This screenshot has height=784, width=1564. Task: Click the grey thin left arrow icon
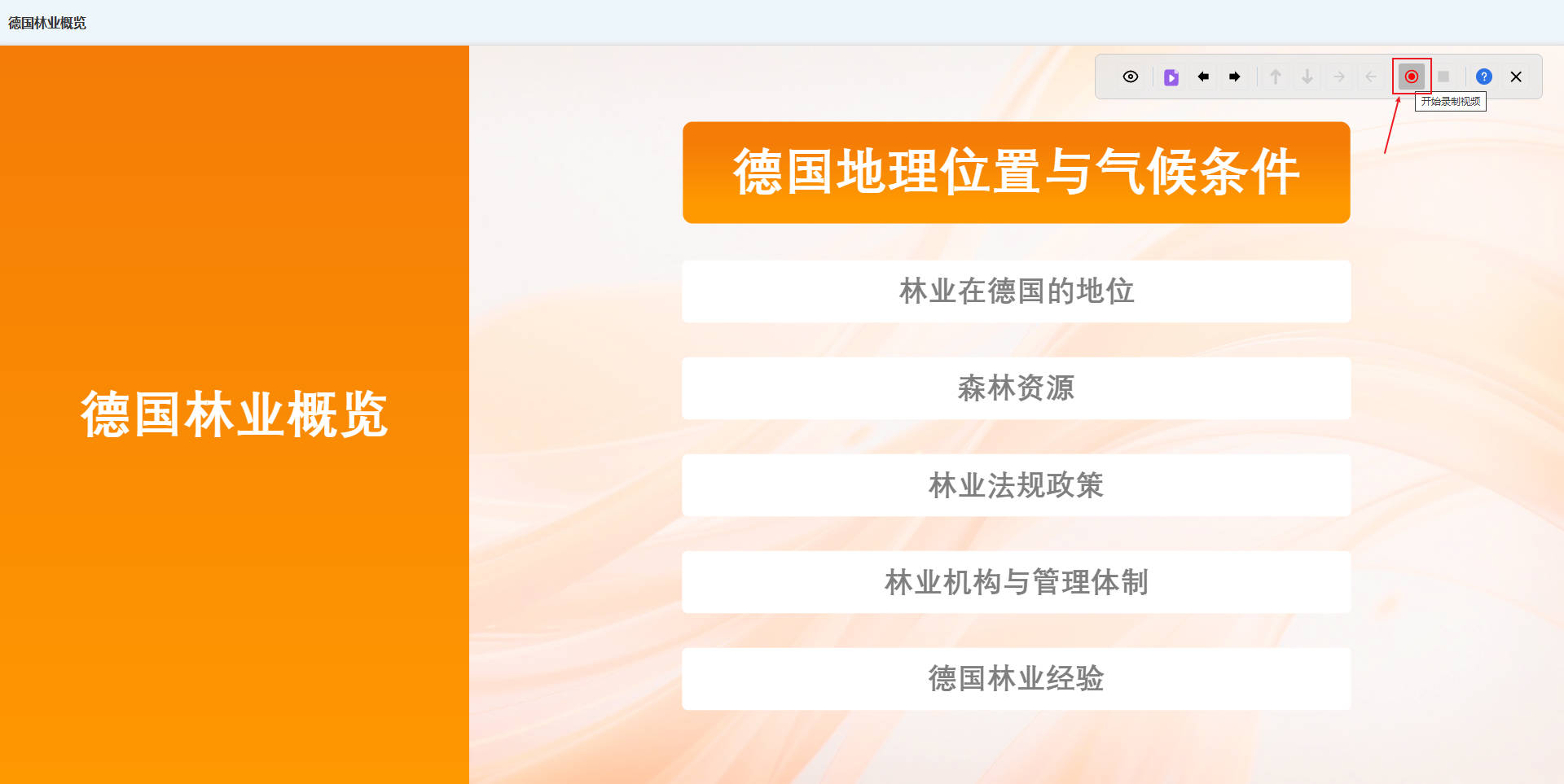click(x=1371, y=77)
